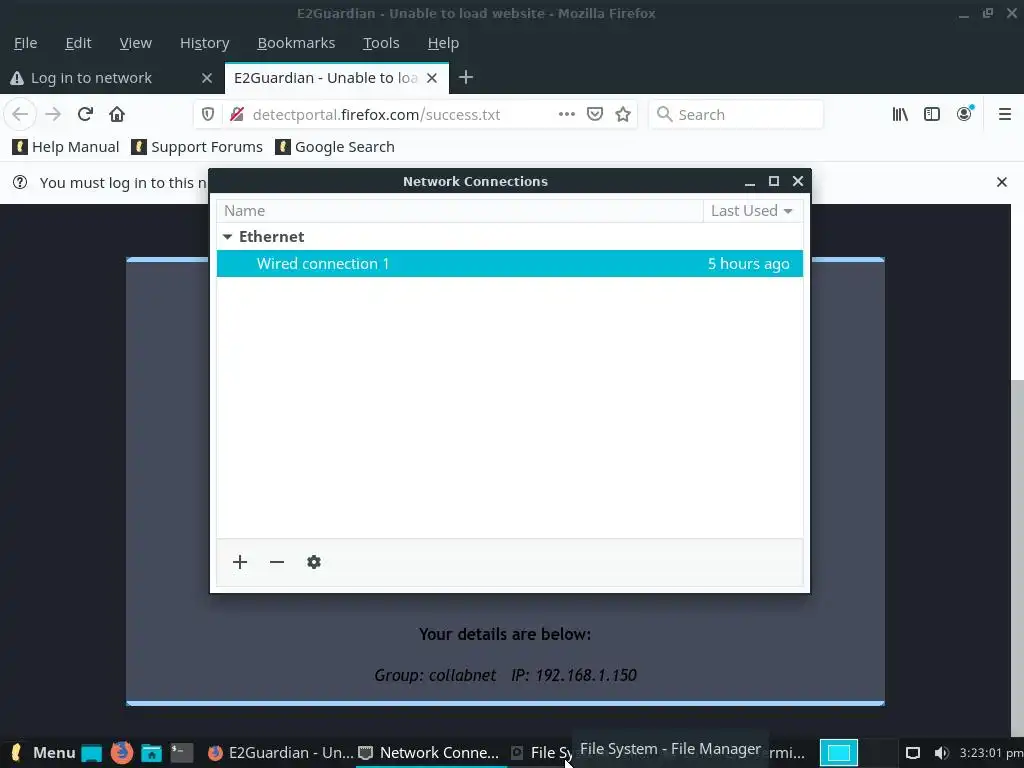Screen dimensions: 1024x768
Task: Reload the current page in Firefox
Action: 85,114
